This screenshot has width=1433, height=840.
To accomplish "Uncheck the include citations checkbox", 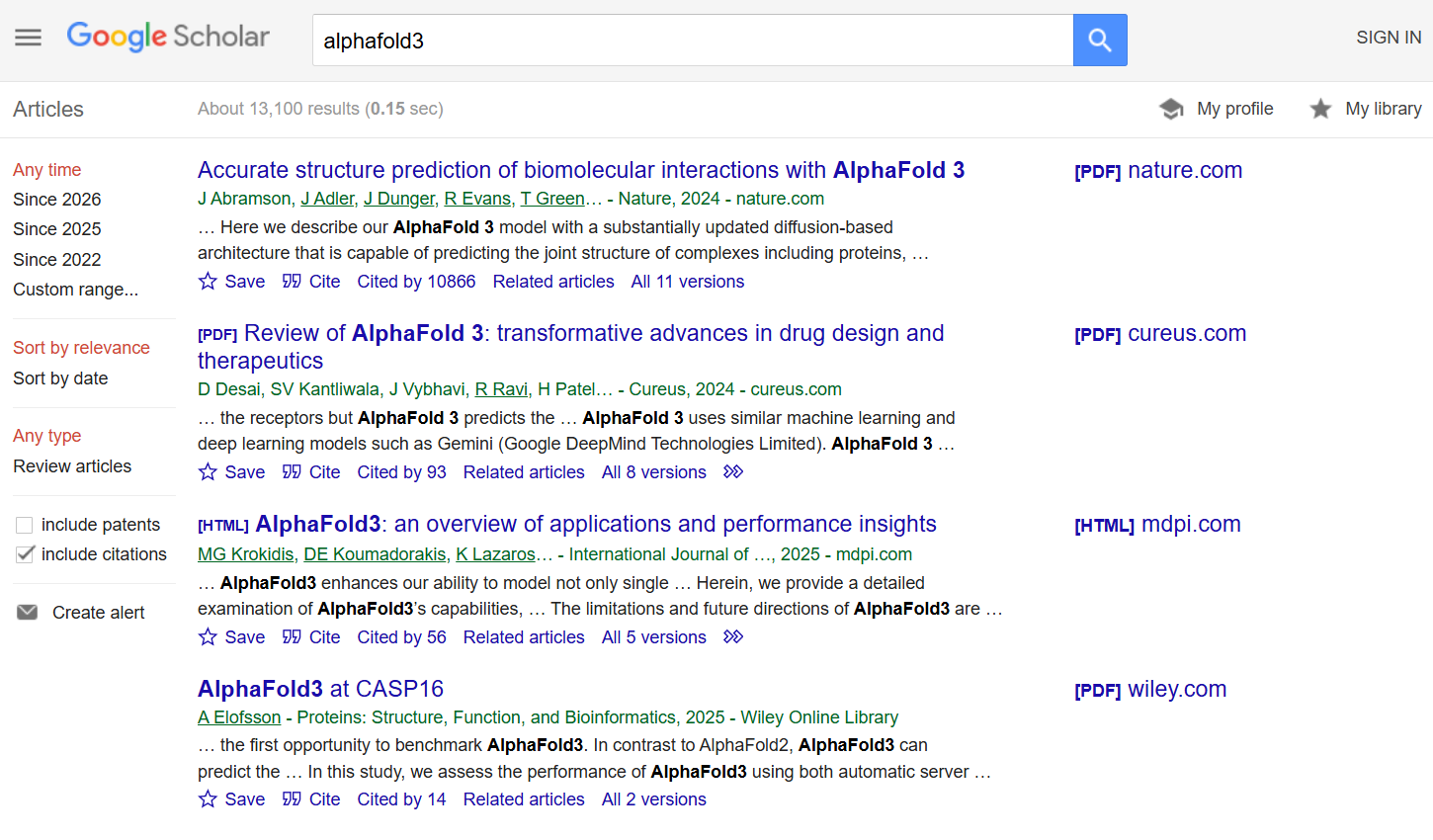I will click(x=25, y=554).
